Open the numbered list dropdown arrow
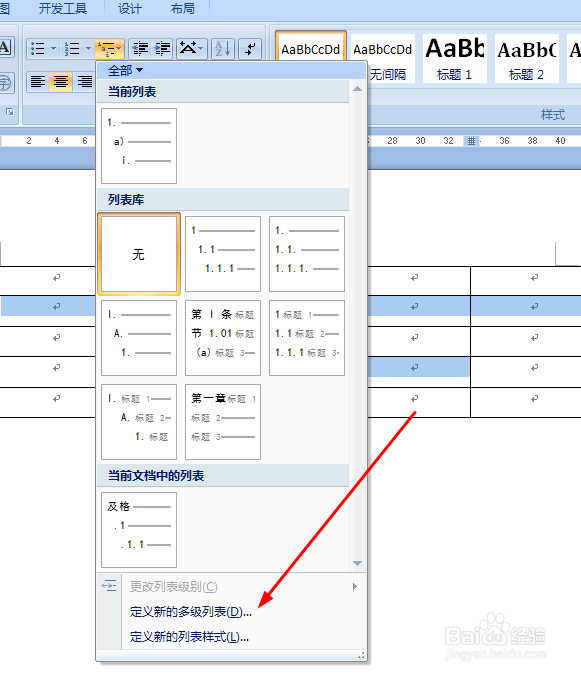The height and width of the screenshot is (675, 581). click(88, 49)
